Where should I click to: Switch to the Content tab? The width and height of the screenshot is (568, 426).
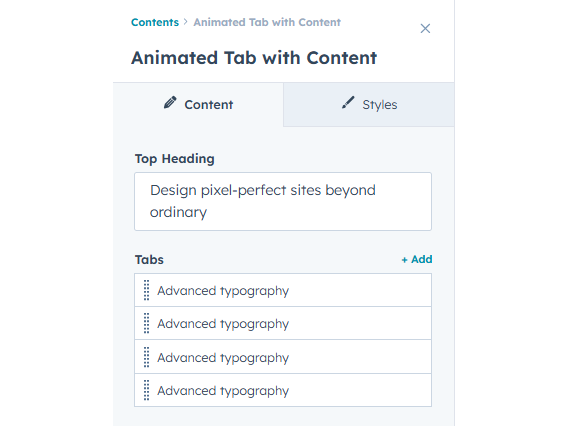(x=198, y=105)
